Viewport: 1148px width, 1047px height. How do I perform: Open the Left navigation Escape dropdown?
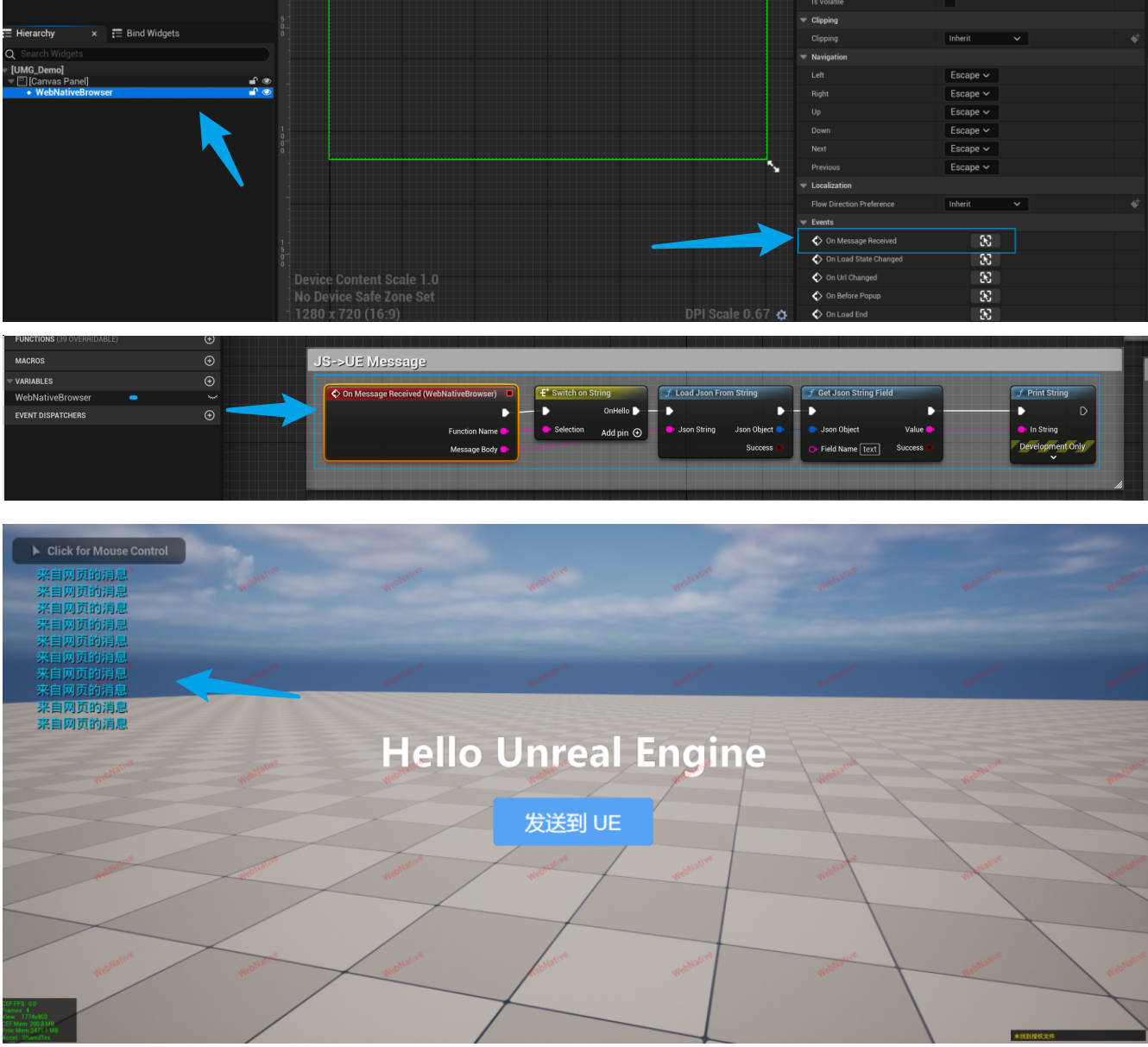[x=970, y=75]
